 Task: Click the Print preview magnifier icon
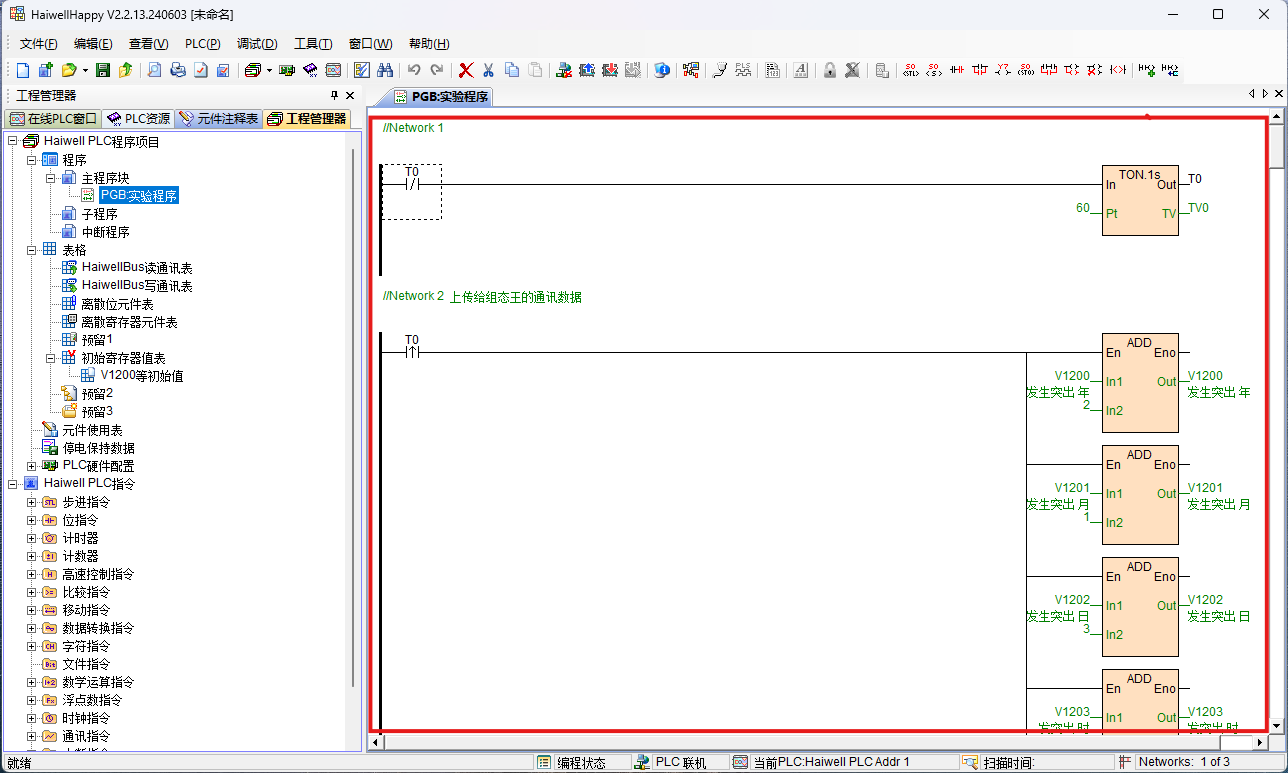pyautogui.click(x=154, y=70)
